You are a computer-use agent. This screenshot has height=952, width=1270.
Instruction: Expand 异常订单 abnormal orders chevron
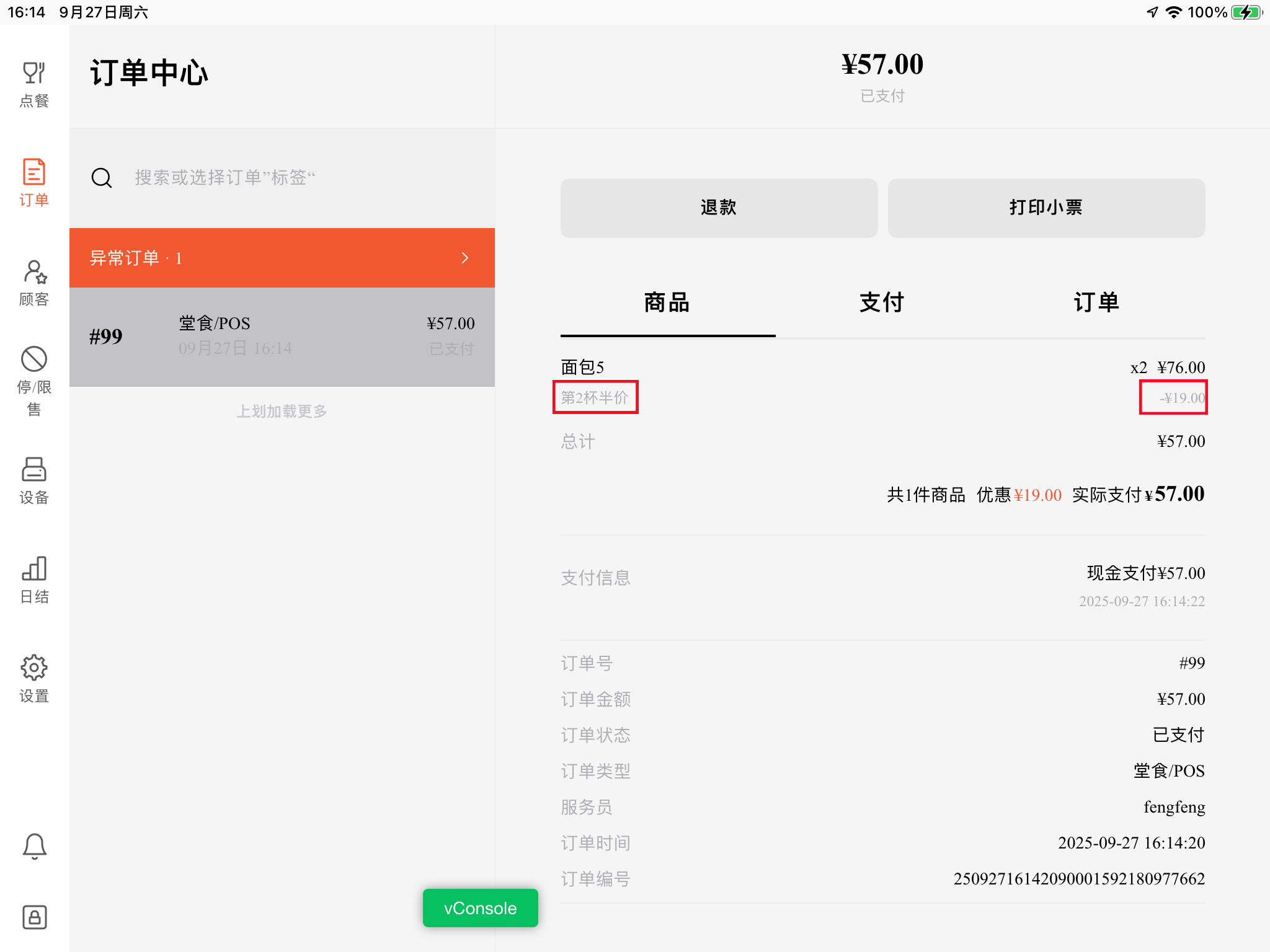pos(465,258)
